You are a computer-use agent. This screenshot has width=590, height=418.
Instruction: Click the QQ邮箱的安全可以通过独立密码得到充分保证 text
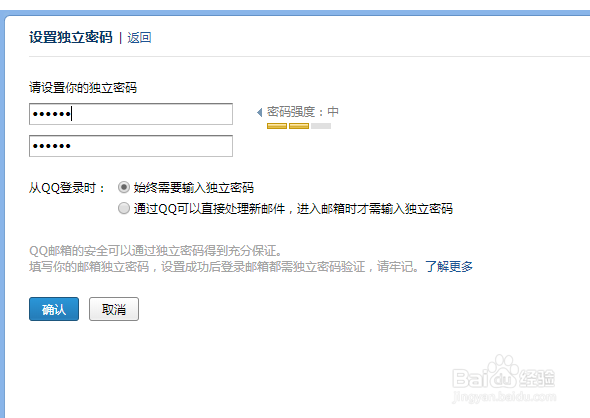click(155, 251)
